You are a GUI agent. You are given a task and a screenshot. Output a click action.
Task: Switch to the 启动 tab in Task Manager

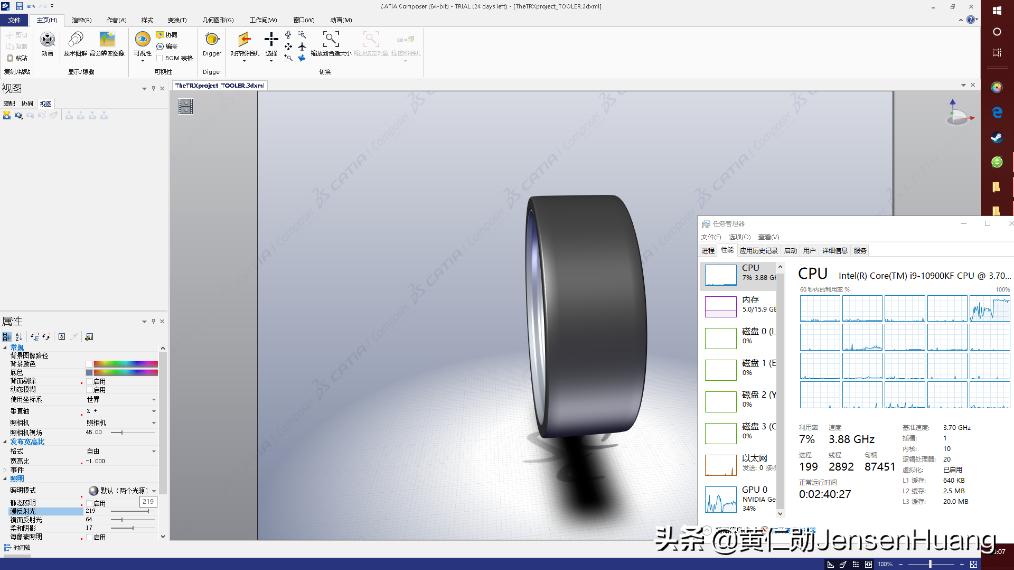(x=790, y=251)
